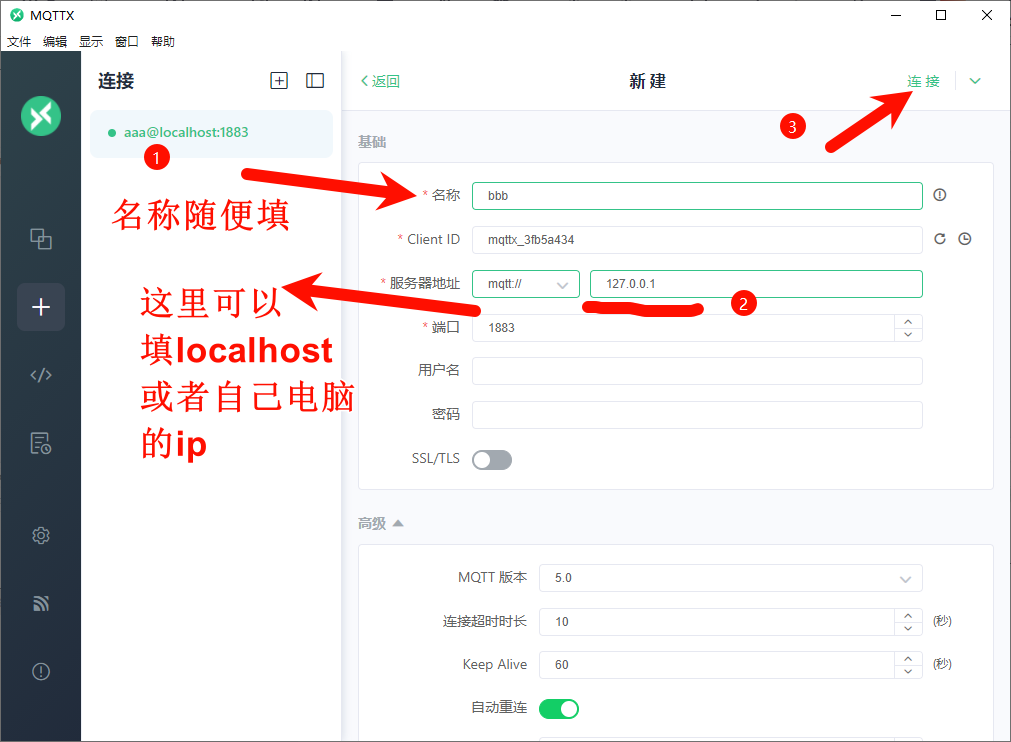
Task: Click the server address field 127.0.0.1
Action: point(756,284)
